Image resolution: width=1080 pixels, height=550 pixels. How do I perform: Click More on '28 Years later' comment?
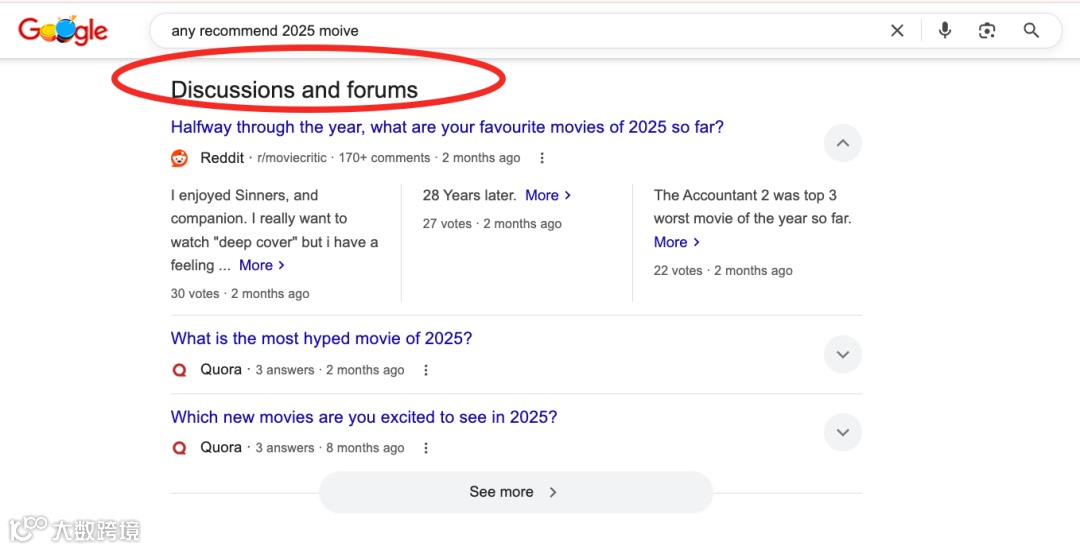coord(547,195)
